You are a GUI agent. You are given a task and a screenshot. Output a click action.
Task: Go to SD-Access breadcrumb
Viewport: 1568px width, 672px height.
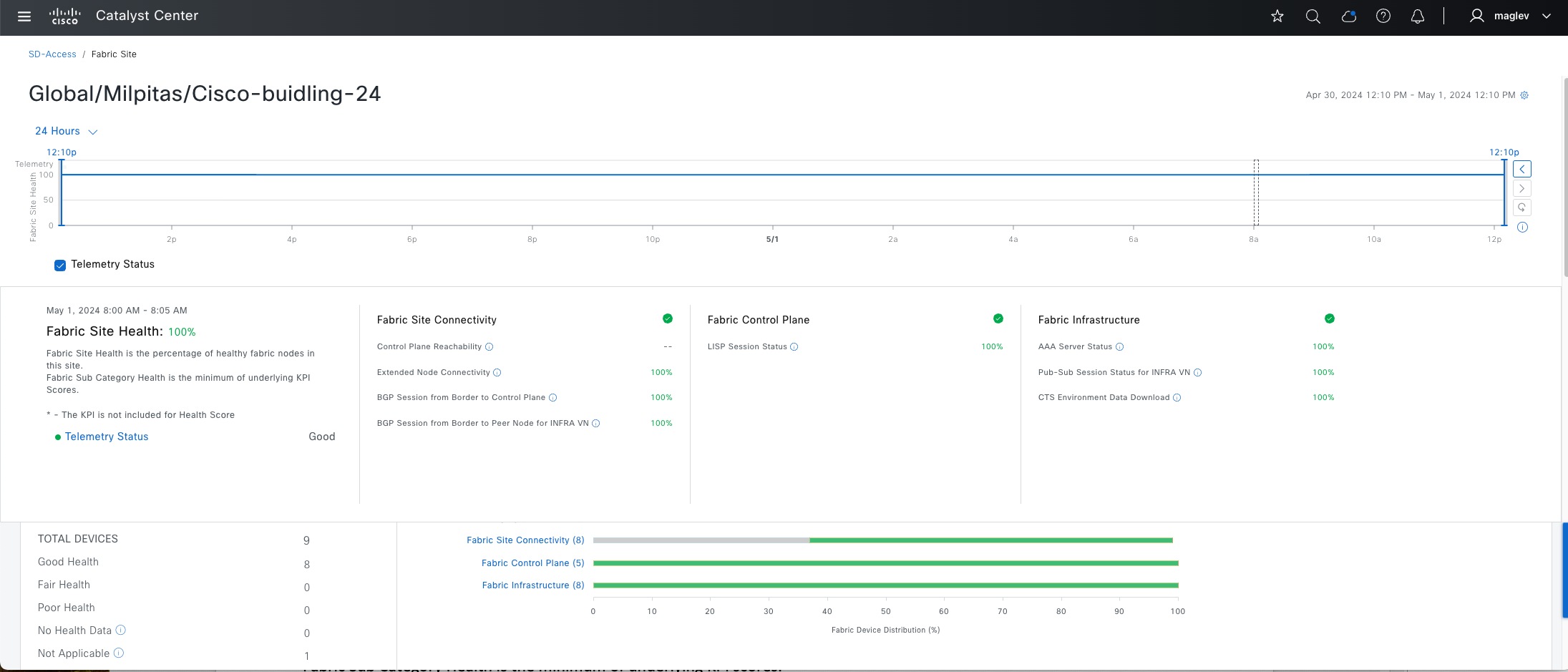pyautogui.click(x=52, y=54)
